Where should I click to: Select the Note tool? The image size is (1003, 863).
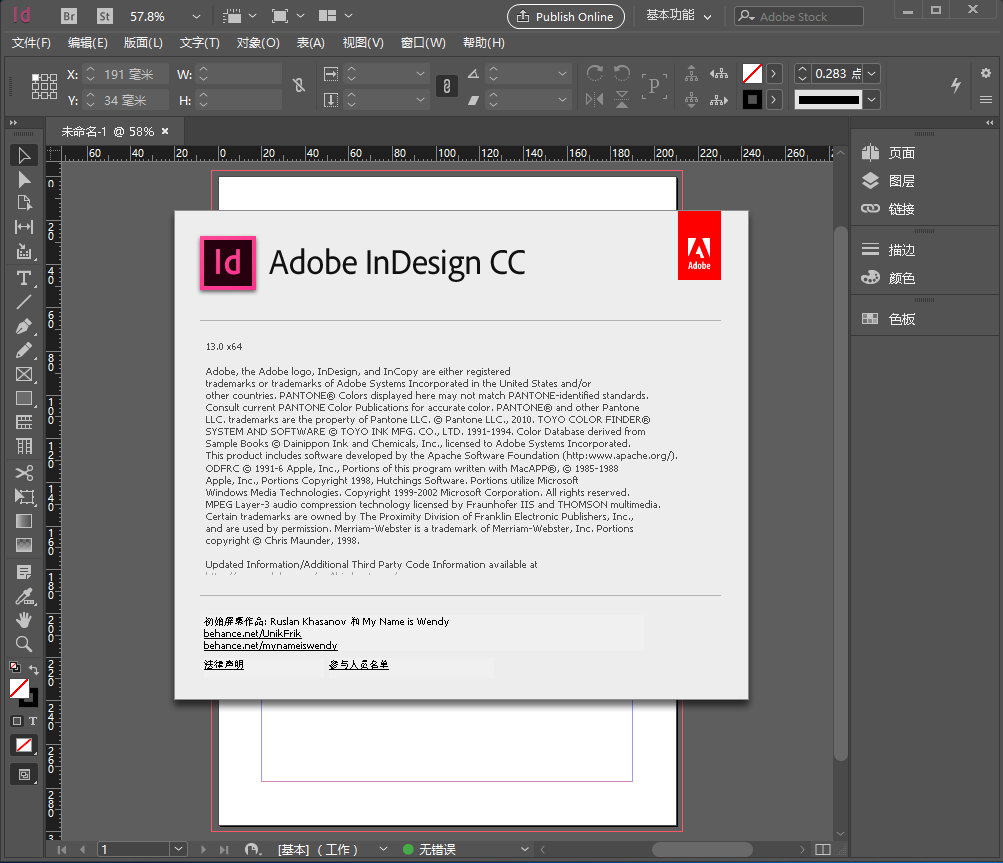(24, 573)
